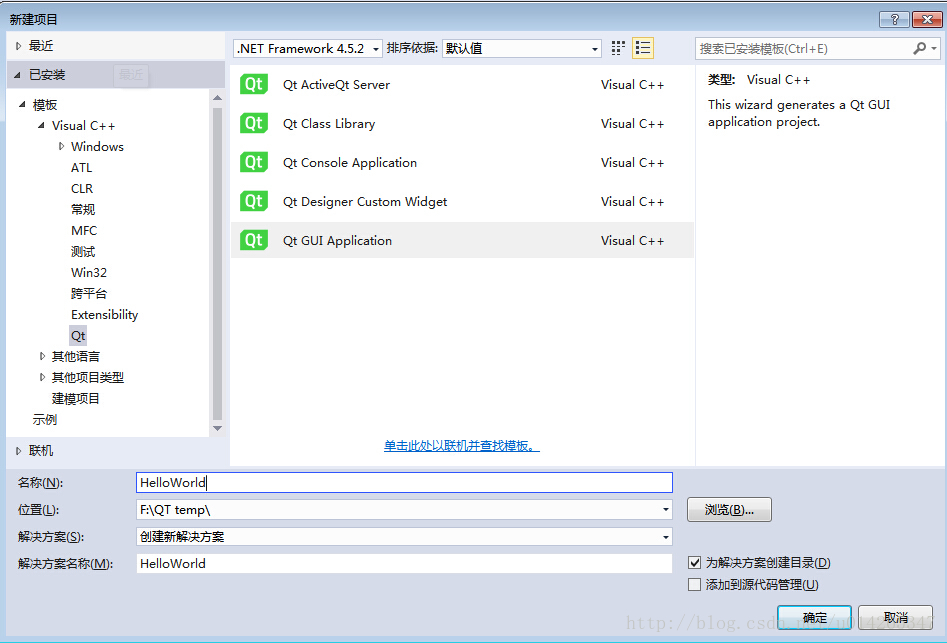Select the 建模项目 tree item
The image size is (947, 643).
[x=75, y=398]
